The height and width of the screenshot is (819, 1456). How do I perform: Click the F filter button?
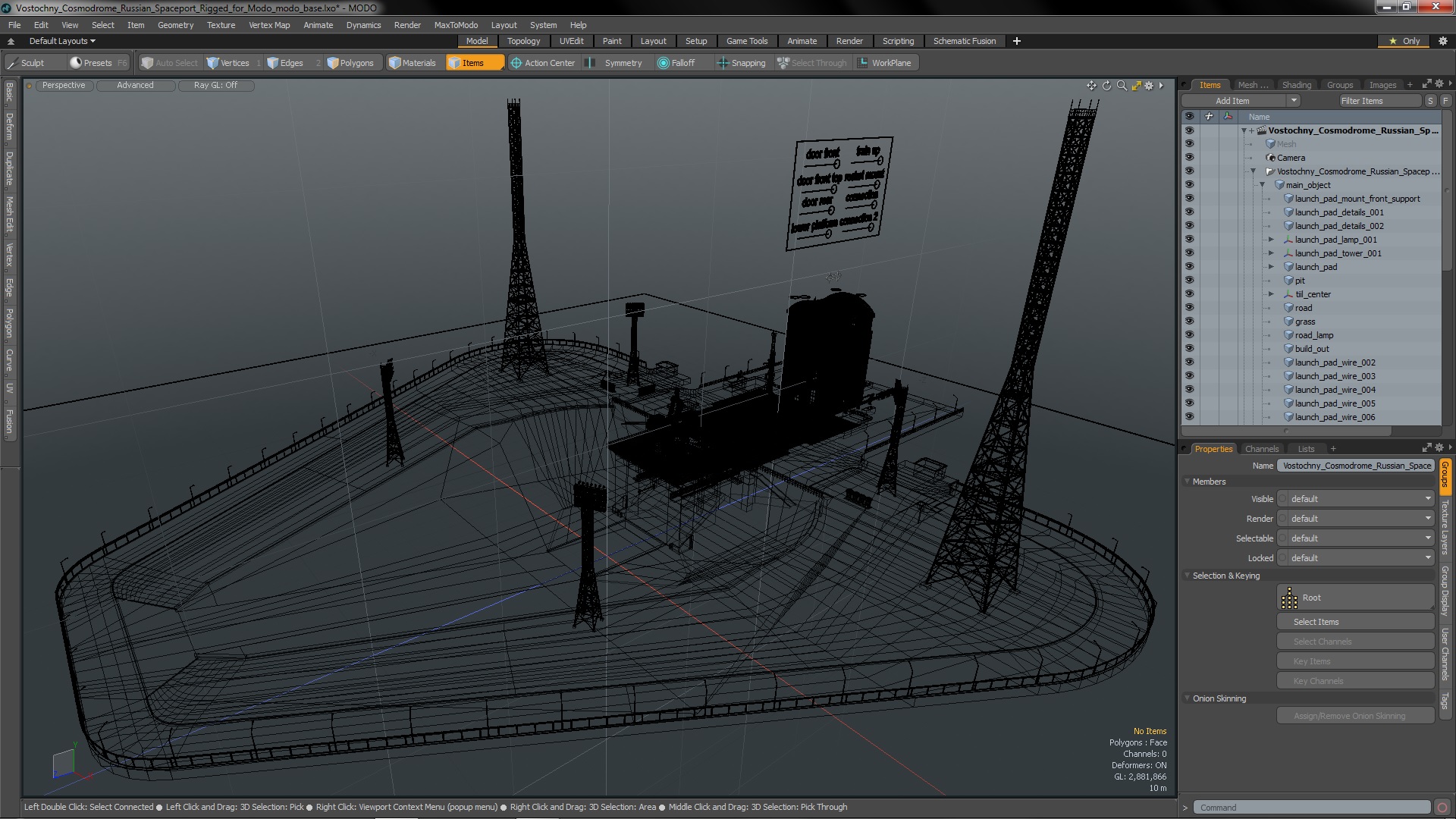[x=1445, y=101]
